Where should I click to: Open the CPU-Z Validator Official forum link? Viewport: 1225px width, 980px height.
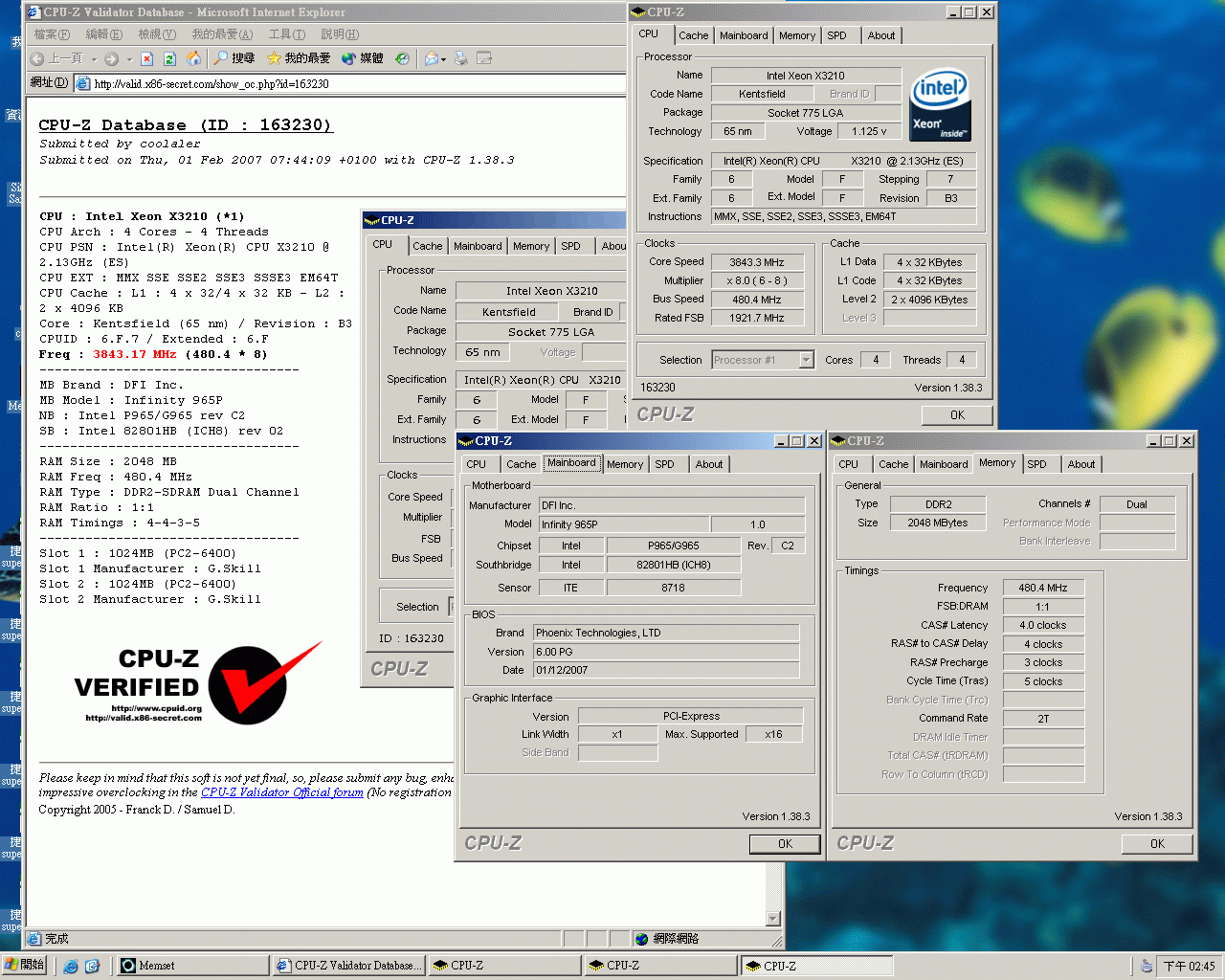coord(282,792)
